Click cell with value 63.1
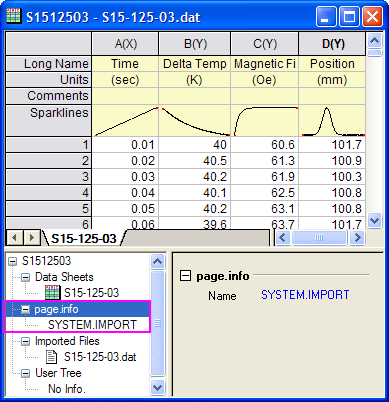389x402 pixels. (265, 209)
